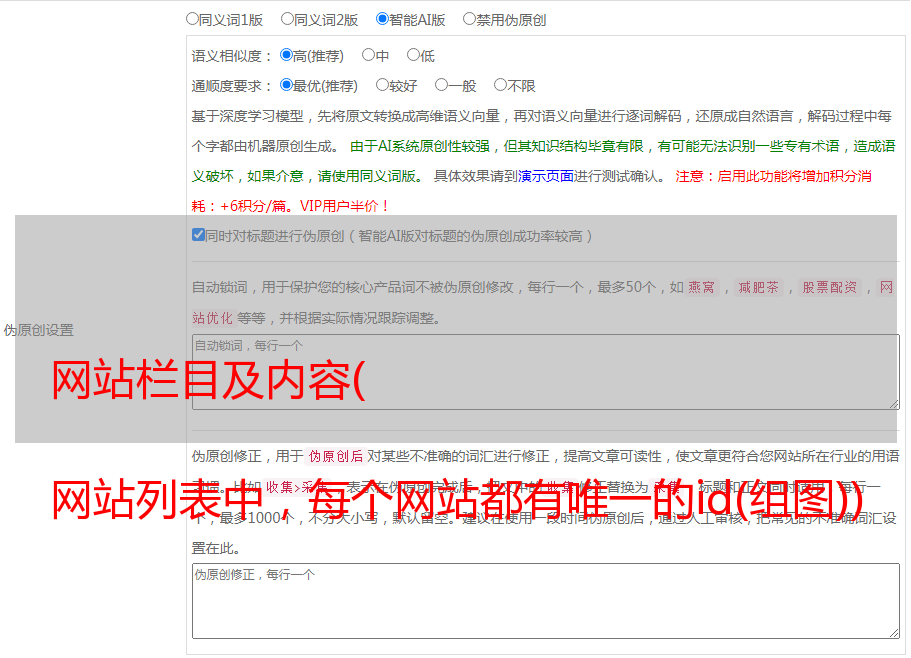Set 通顺度要求 to 一般
911x658 pixels.
pos(442,85)
